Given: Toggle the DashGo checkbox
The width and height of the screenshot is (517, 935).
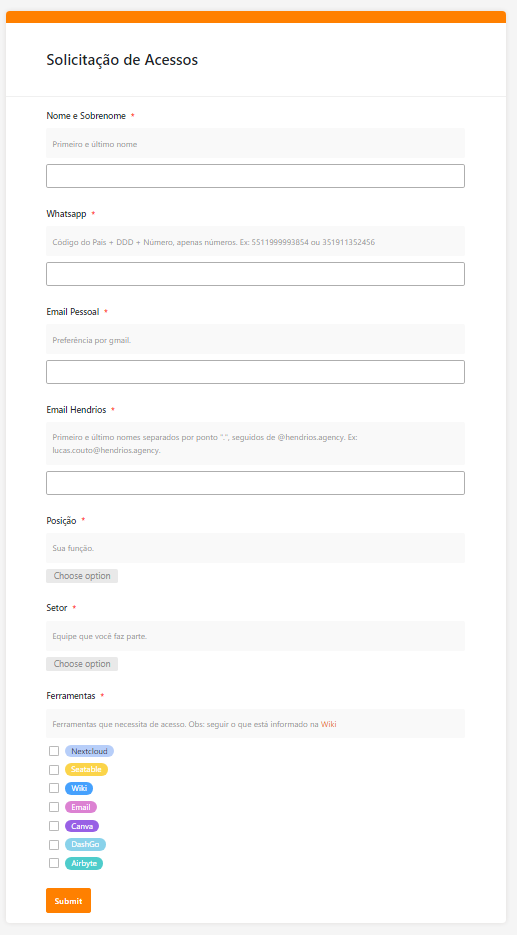Looking at the screenshot, I should [54, 845].
